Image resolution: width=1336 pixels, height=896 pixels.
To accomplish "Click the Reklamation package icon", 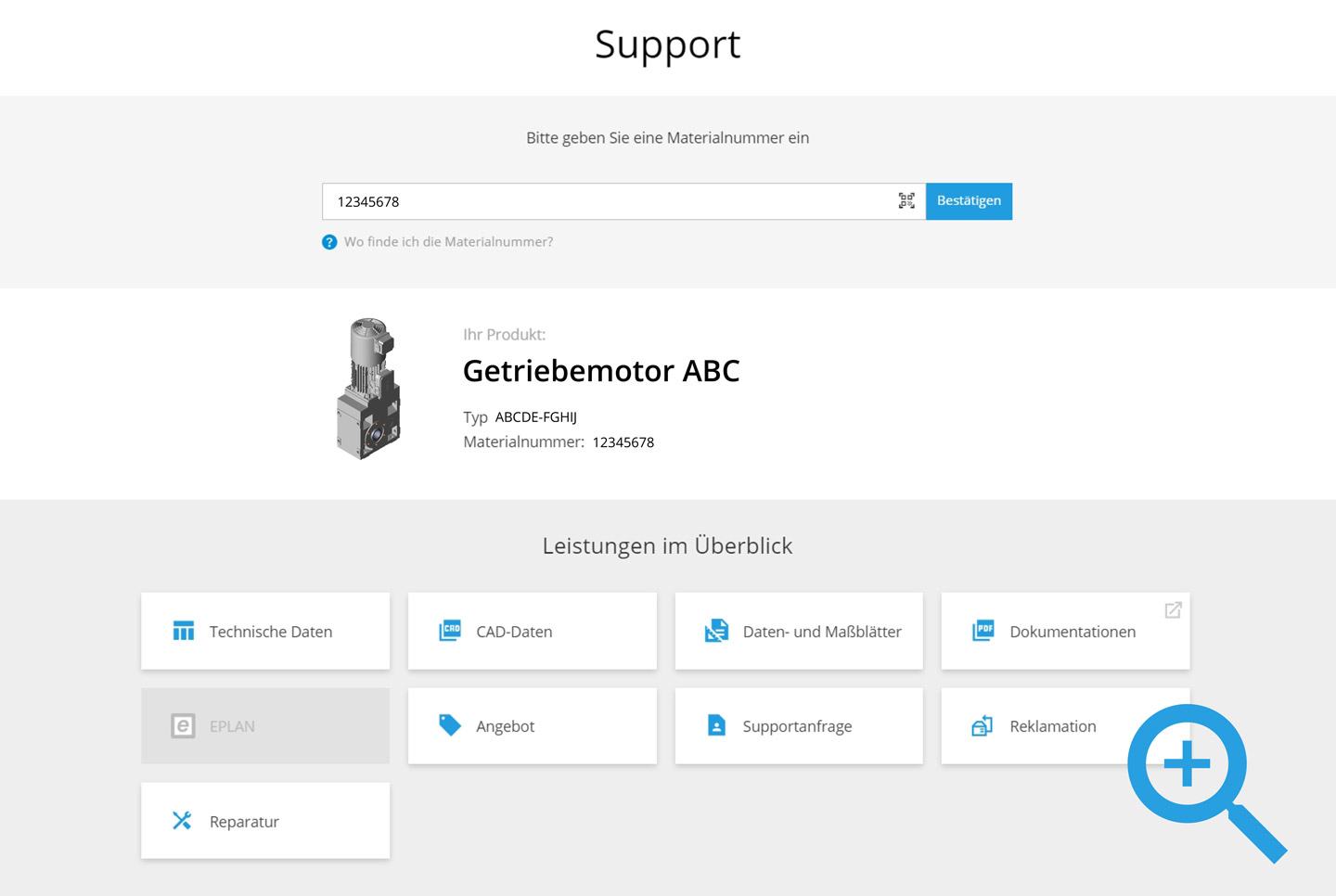I will click(x=983, y=725).
